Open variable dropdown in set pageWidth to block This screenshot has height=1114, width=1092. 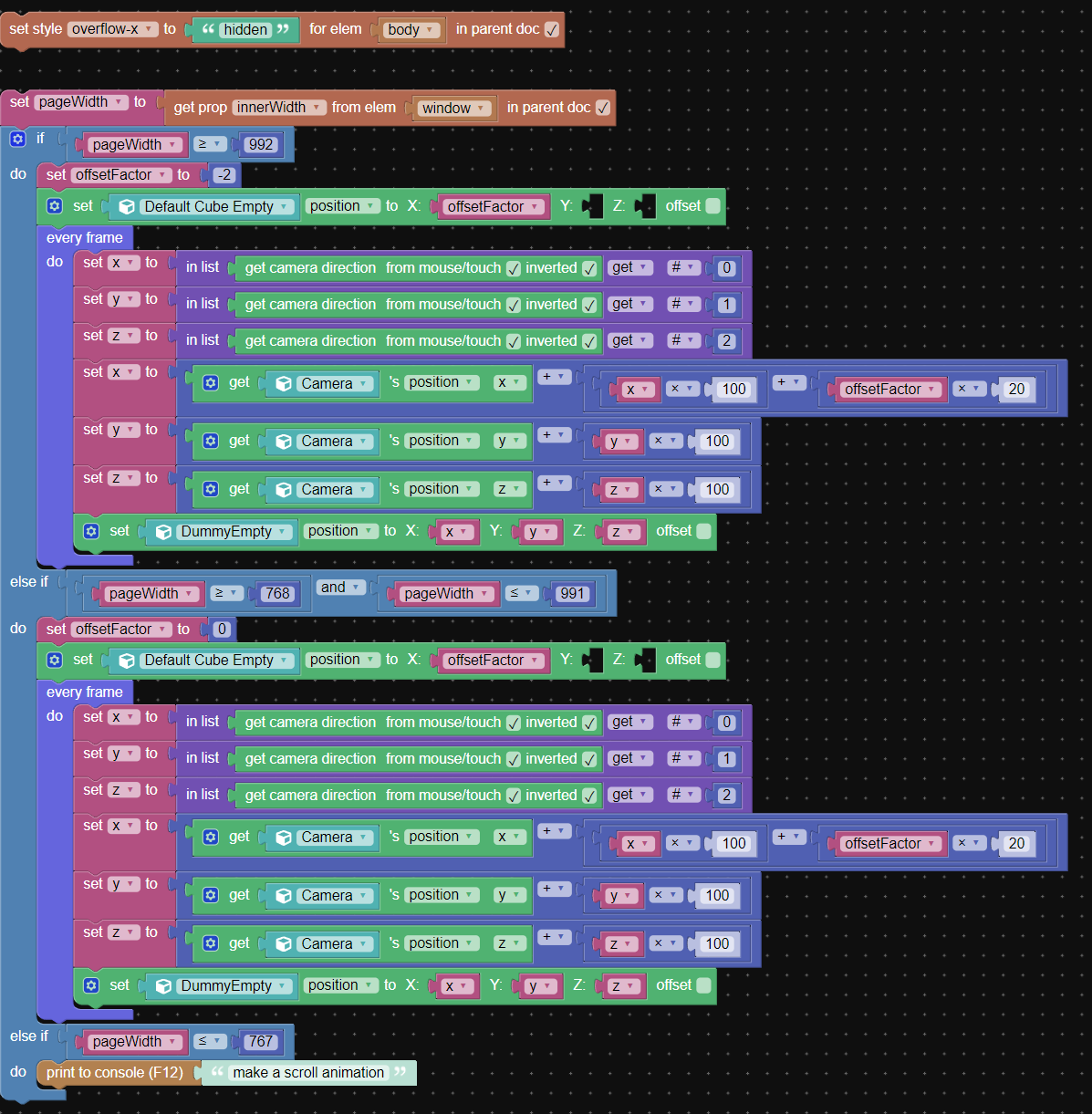pyautogui.click(x=81, y=102)
